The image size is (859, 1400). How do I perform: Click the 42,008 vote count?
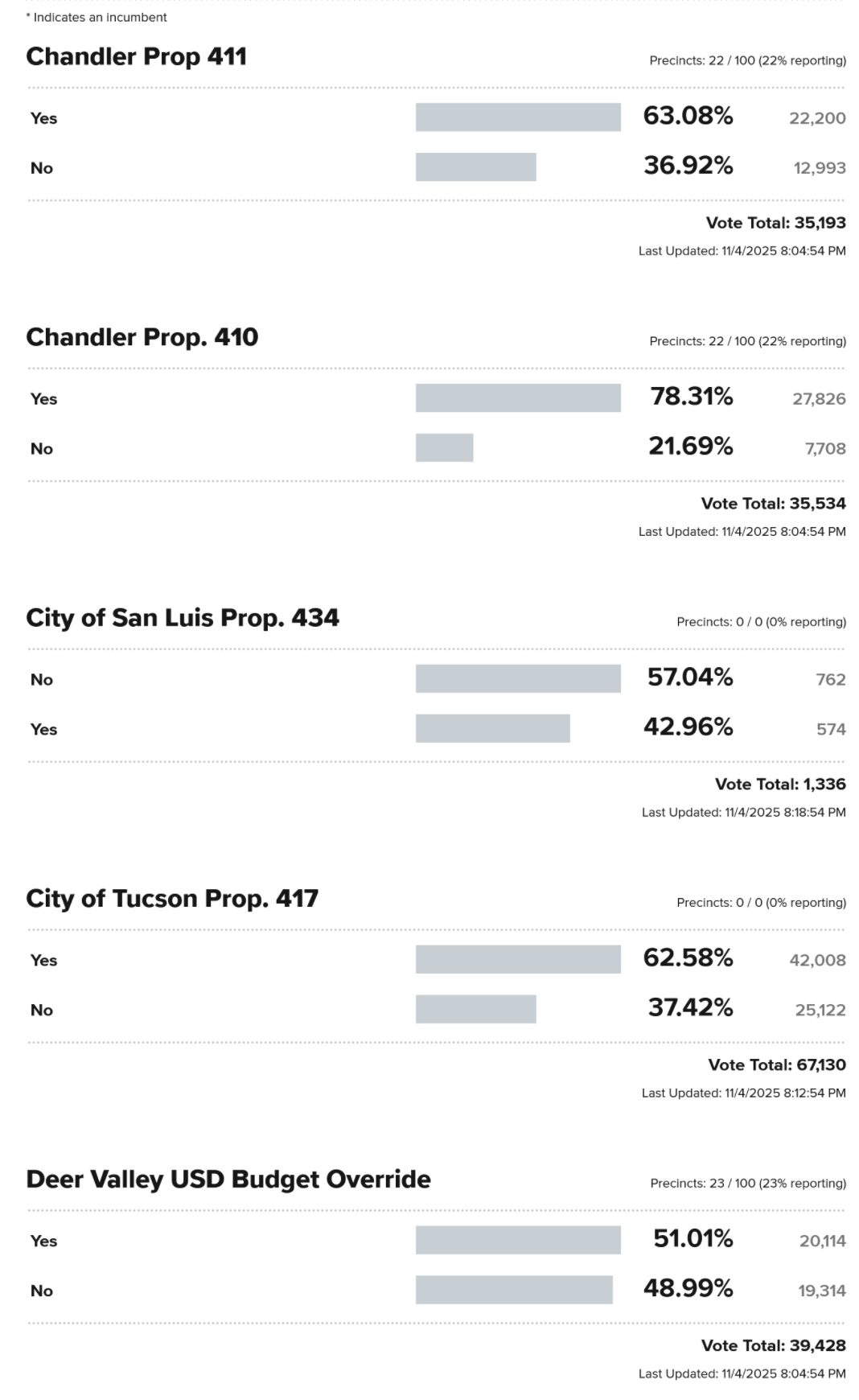pyautogui.click(x=817, y=960)
